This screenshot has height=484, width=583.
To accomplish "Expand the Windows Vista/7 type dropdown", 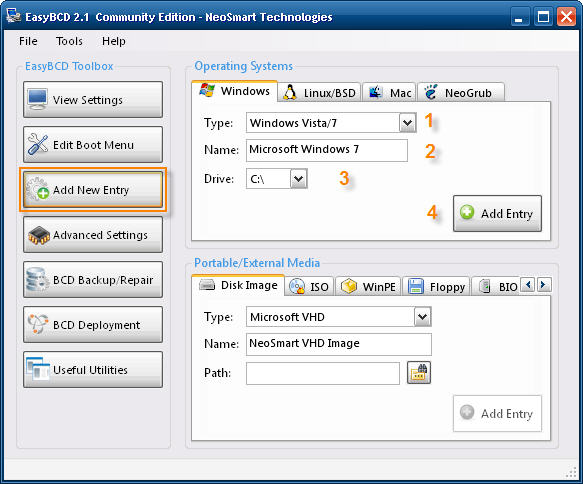I will point(408,123).
